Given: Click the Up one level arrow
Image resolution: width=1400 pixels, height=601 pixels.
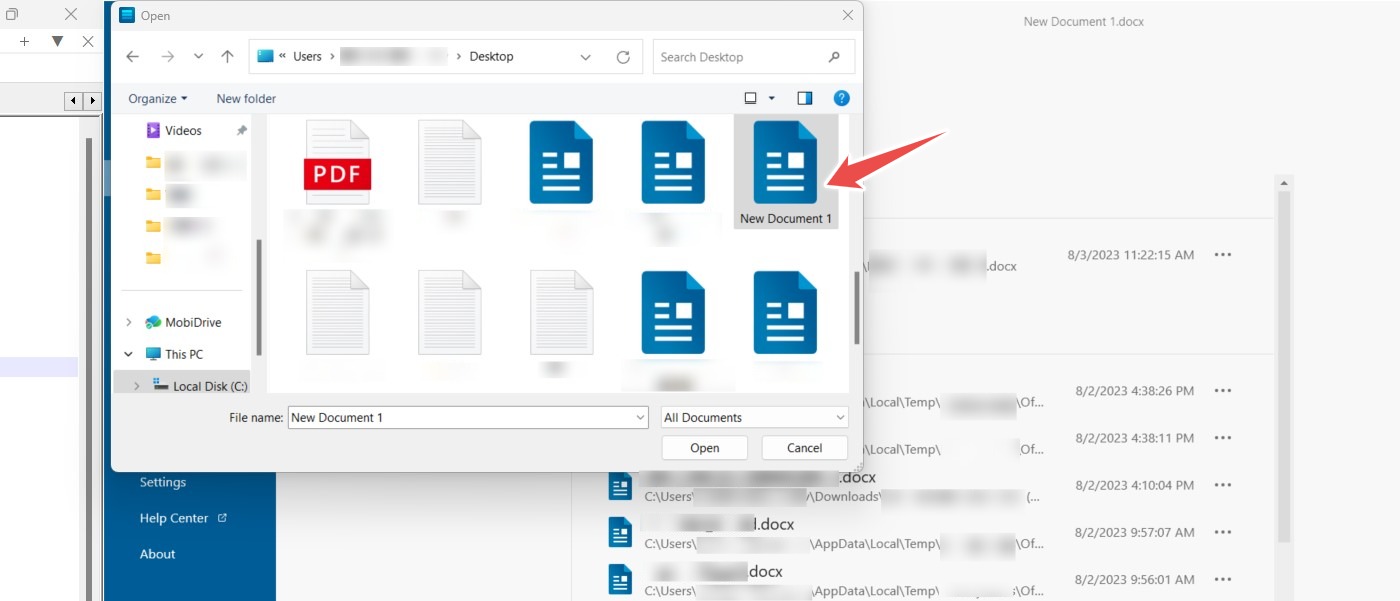Looking at the screenshot, I should point(227,57).
